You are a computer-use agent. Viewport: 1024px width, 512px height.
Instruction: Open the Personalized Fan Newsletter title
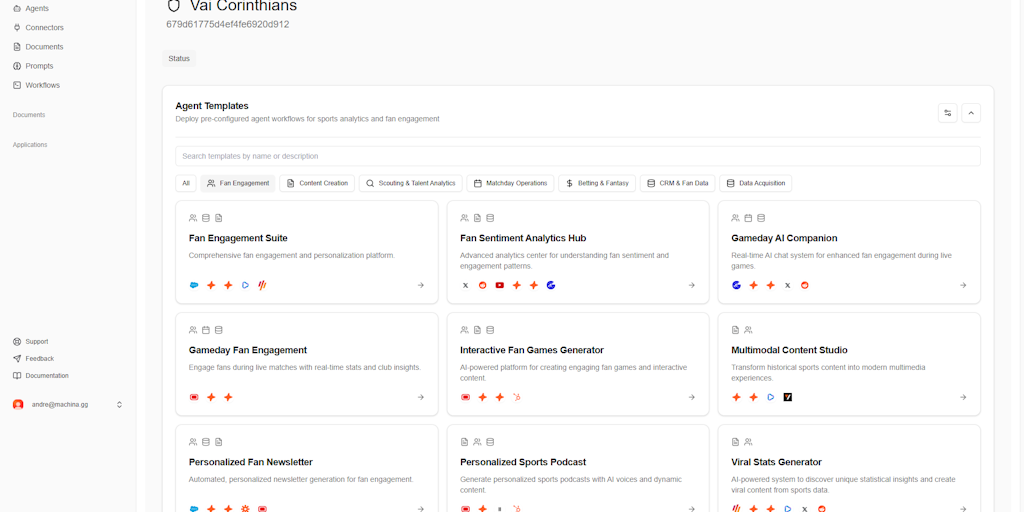251,462
